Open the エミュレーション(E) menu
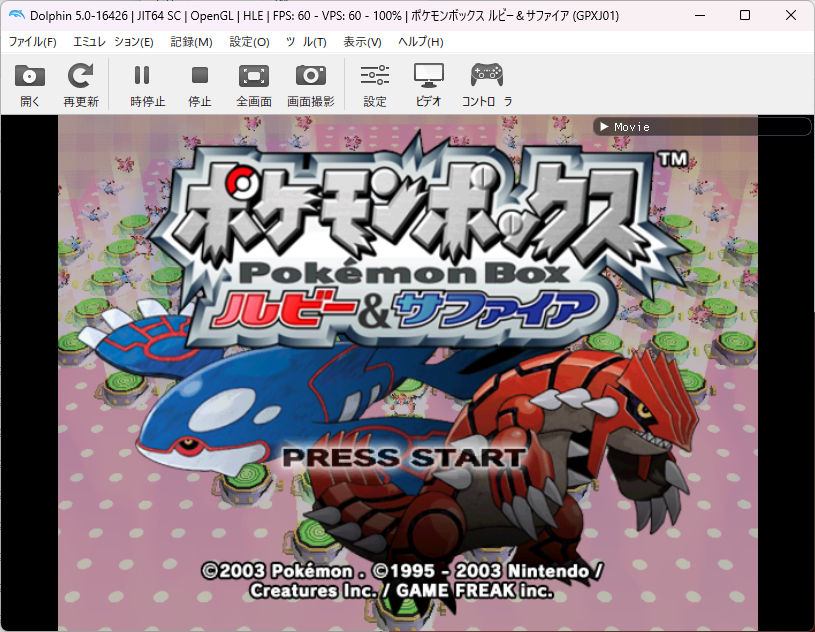815x632 pixels. 113,42
